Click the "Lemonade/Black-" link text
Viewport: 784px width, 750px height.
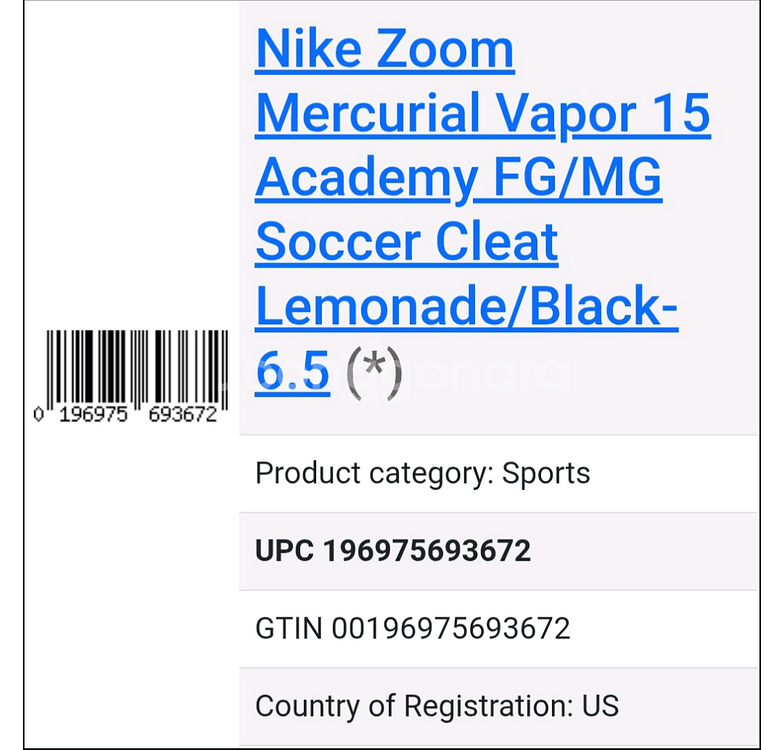coord(466,308)
